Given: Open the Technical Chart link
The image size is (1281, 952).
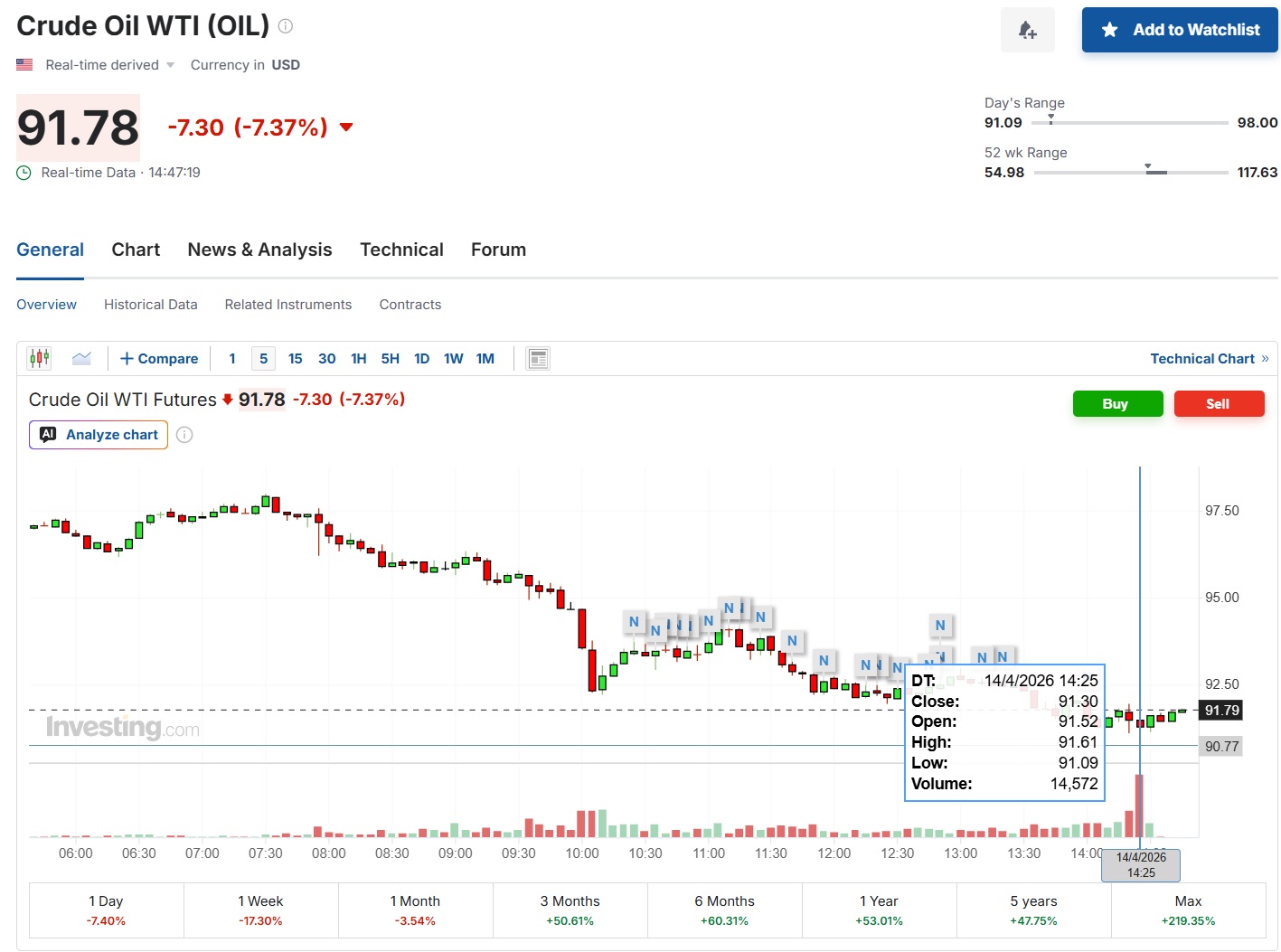Looking at the screenshot, I should pos(1210,359).
